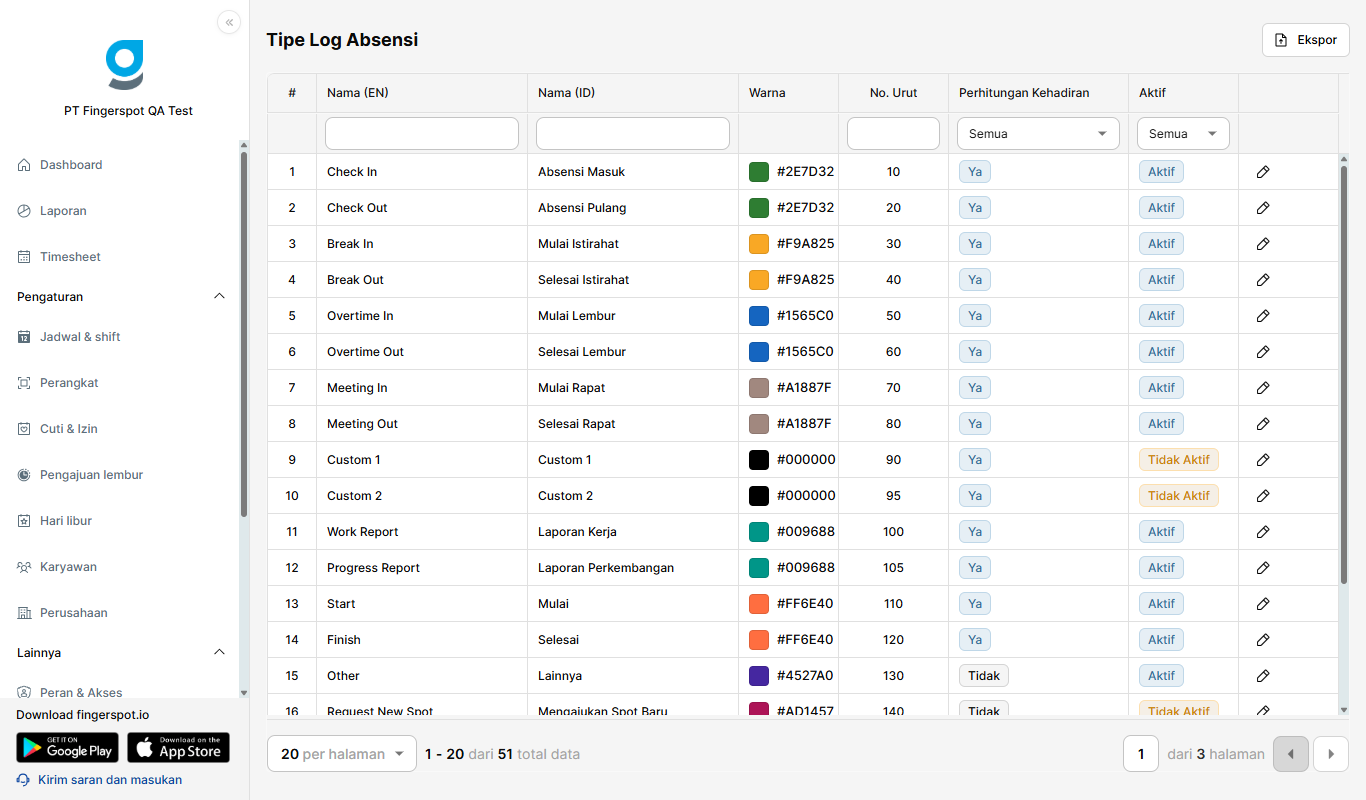Click the Perangkat device icon in the sidebar

25,383
